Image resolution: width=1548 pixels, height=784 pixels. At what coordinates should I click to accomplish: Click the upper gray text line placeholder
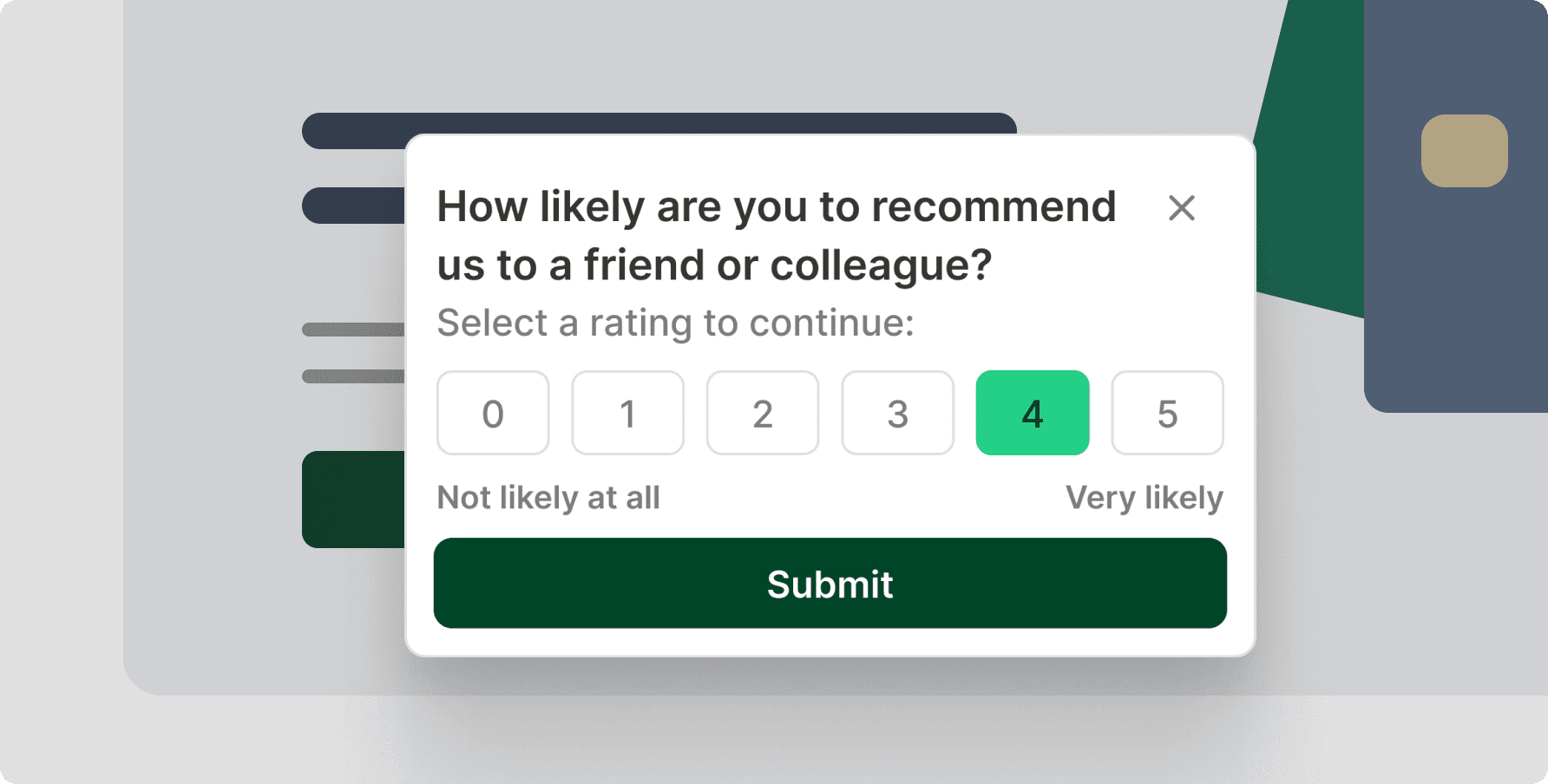click(x=353, y=330)
